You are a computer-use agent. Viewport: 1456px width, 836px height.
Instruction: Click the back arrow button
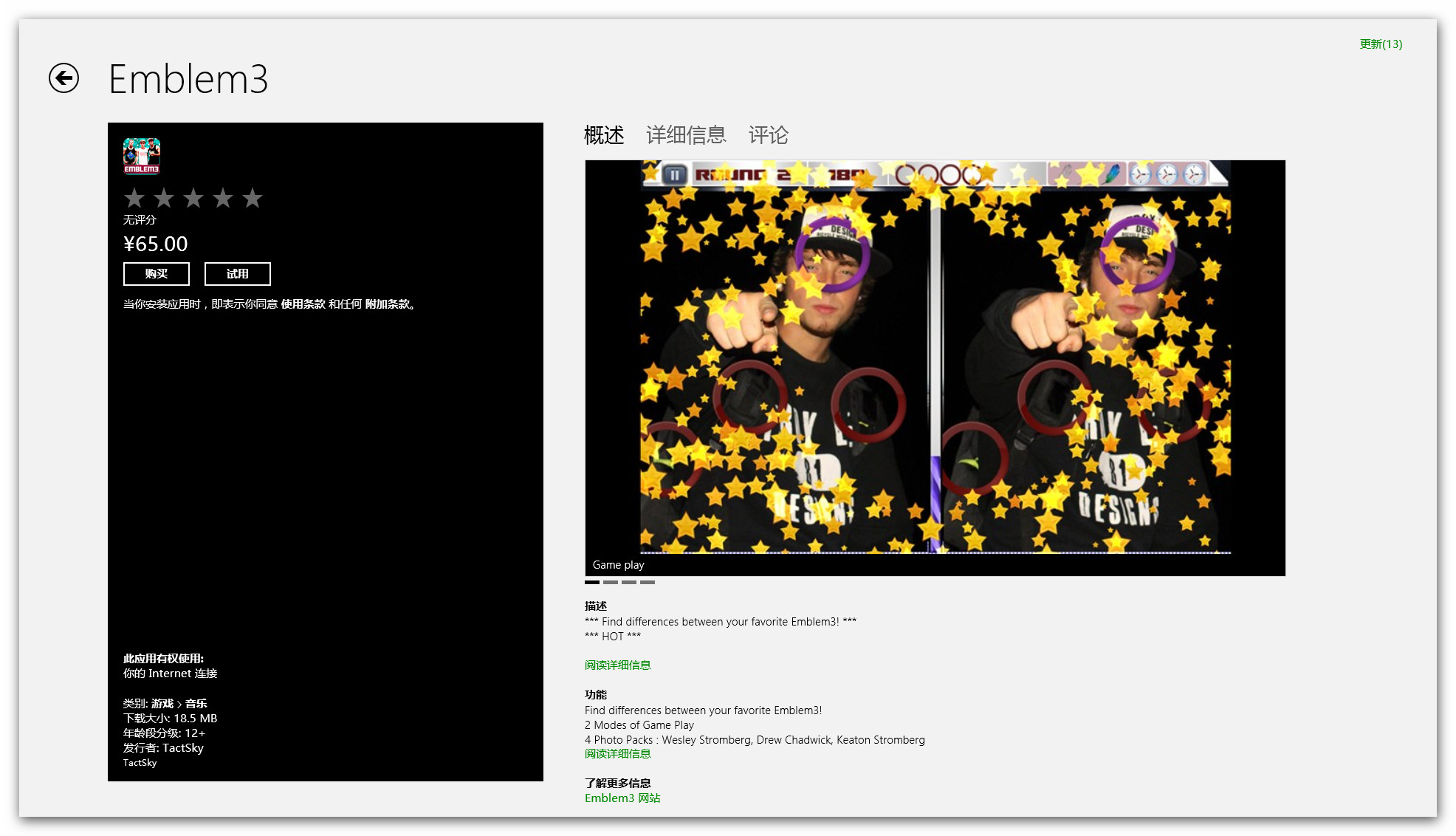point(64,78)
